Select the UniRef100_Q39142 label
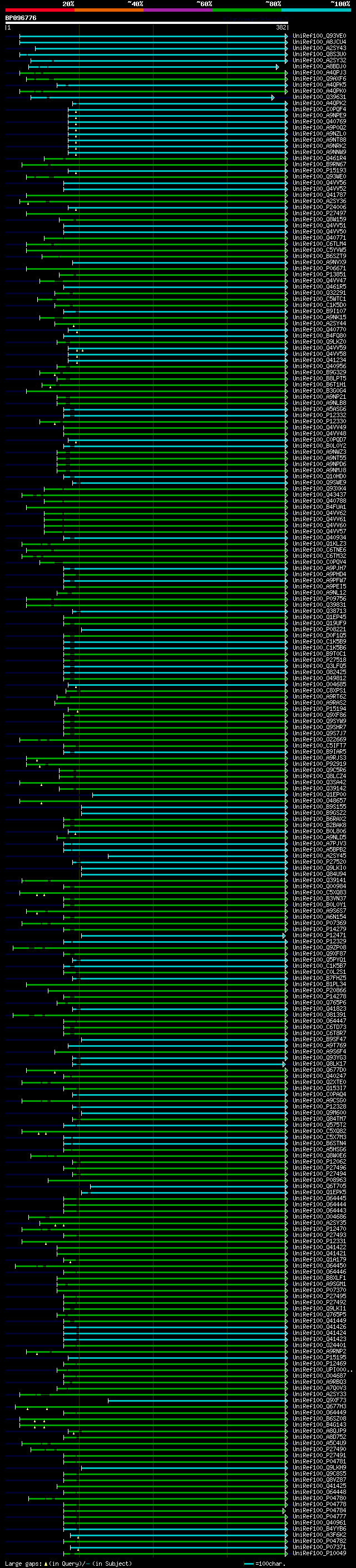Image resolution: width=356 pixels, height=1568 pixels. (x=319, y=788)
